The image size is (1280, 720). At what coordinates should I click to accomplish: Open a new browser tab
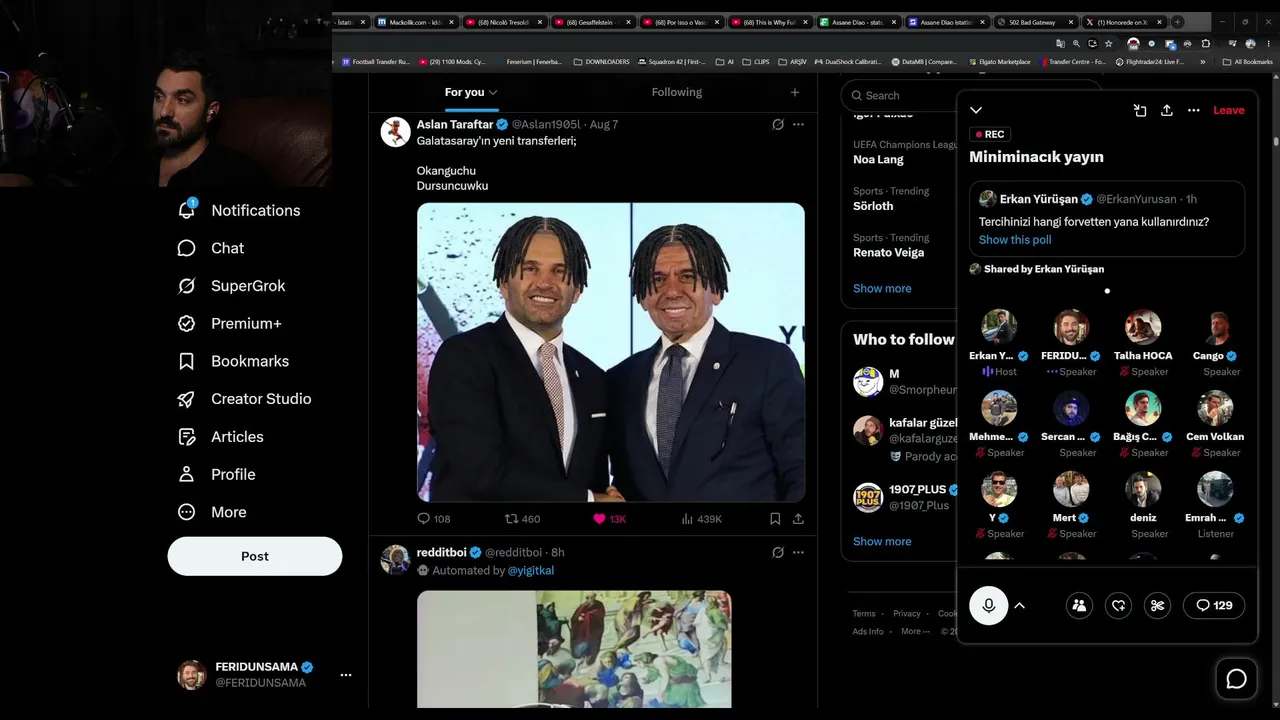(1177, 22)
